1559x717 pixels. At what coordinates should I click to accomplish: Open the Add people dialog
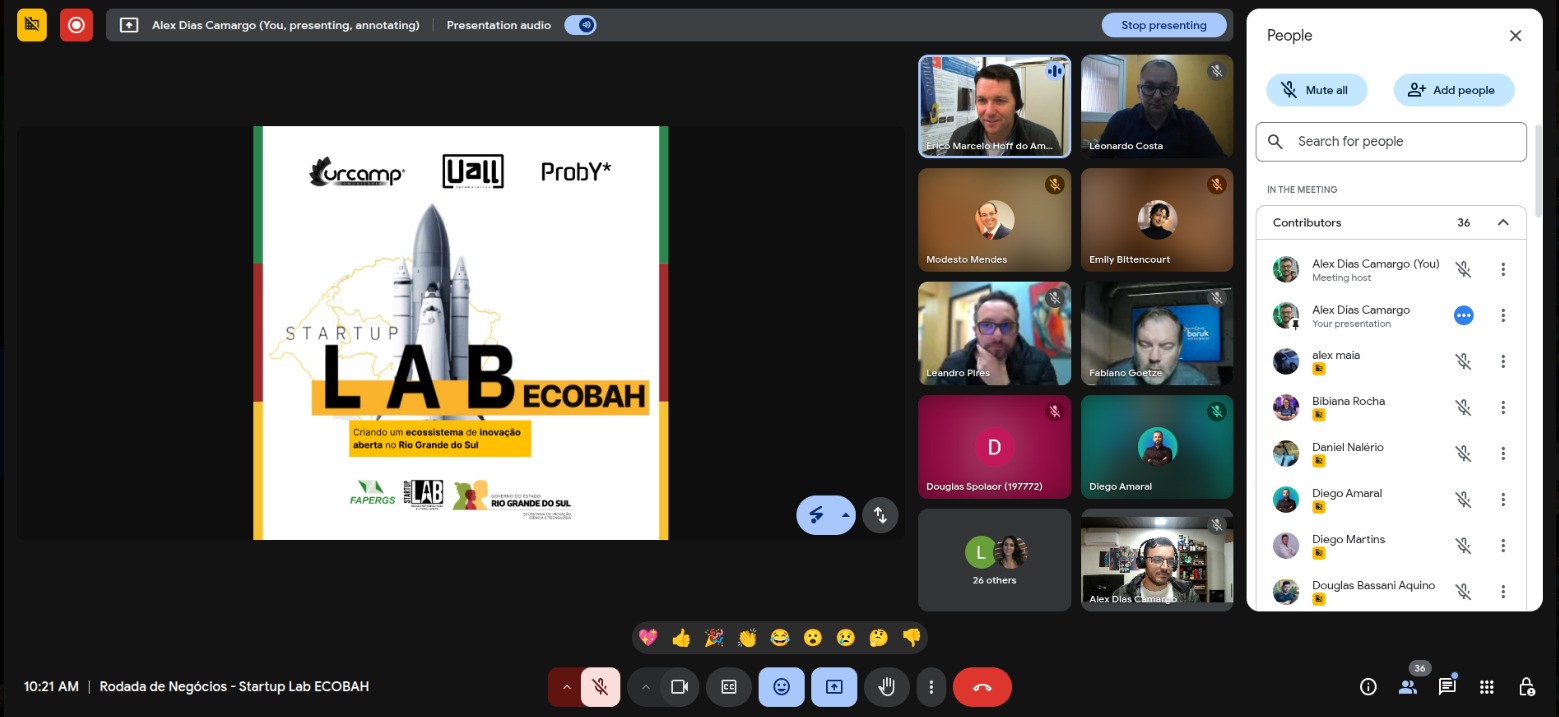pos(1454,90)
